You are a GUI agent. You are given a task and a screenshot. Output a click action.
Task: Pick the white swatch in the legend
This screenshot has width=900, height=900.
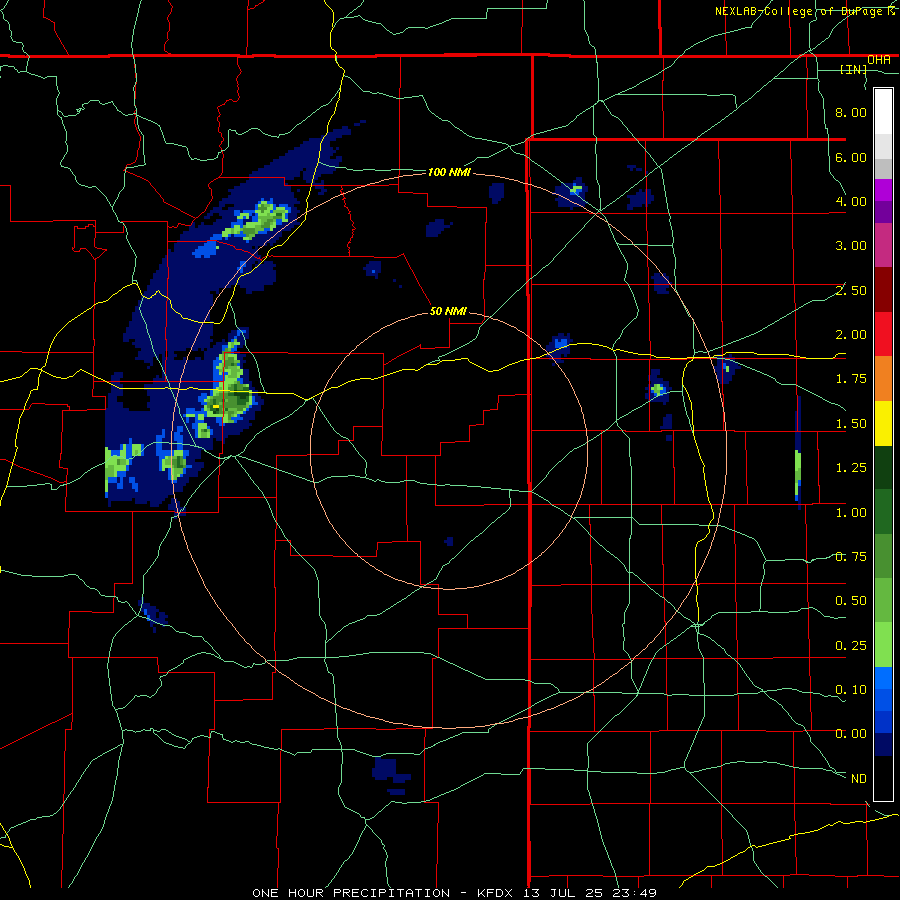(x=883, y=111)
